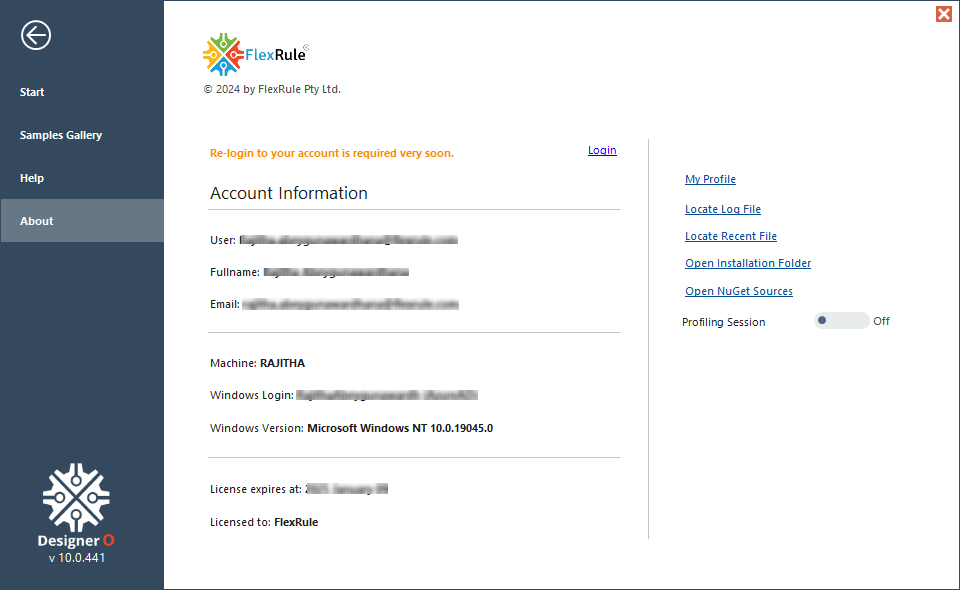Click the 'License expires at:' row
Image resolution: width=961 pixels, height=591 pixels.
pyautogui.click(x=299, y=489)
